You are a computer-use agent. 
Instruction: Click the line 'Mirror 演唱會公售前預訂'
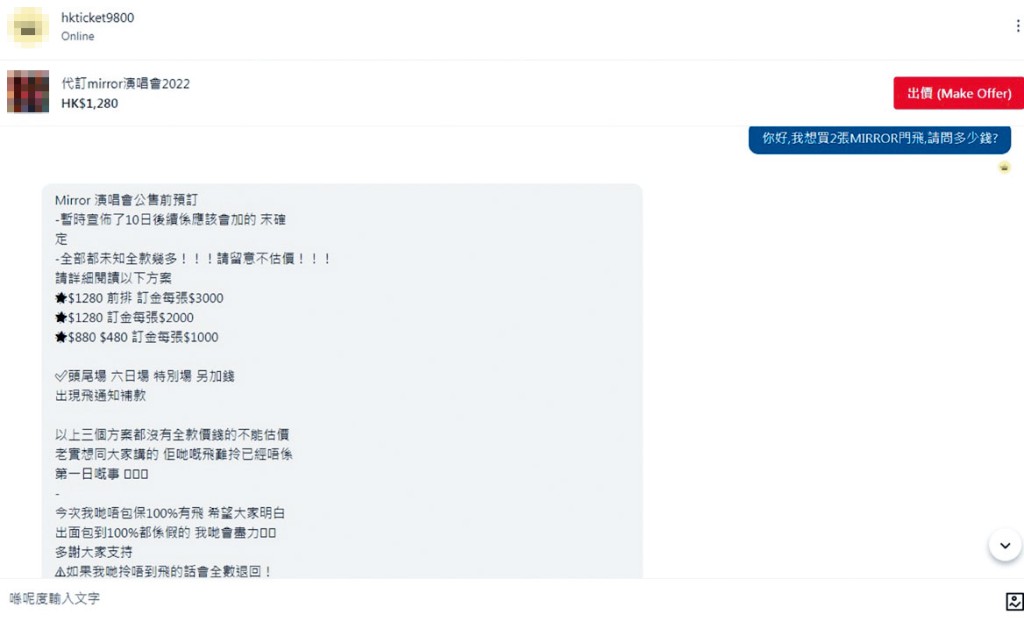(126, 200)
